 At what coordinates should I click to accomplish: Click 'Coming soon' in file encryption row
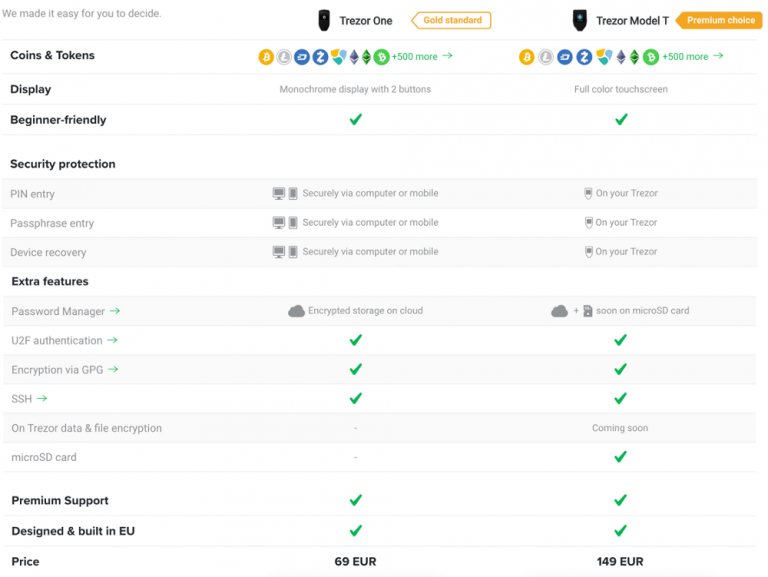[620, 428]
